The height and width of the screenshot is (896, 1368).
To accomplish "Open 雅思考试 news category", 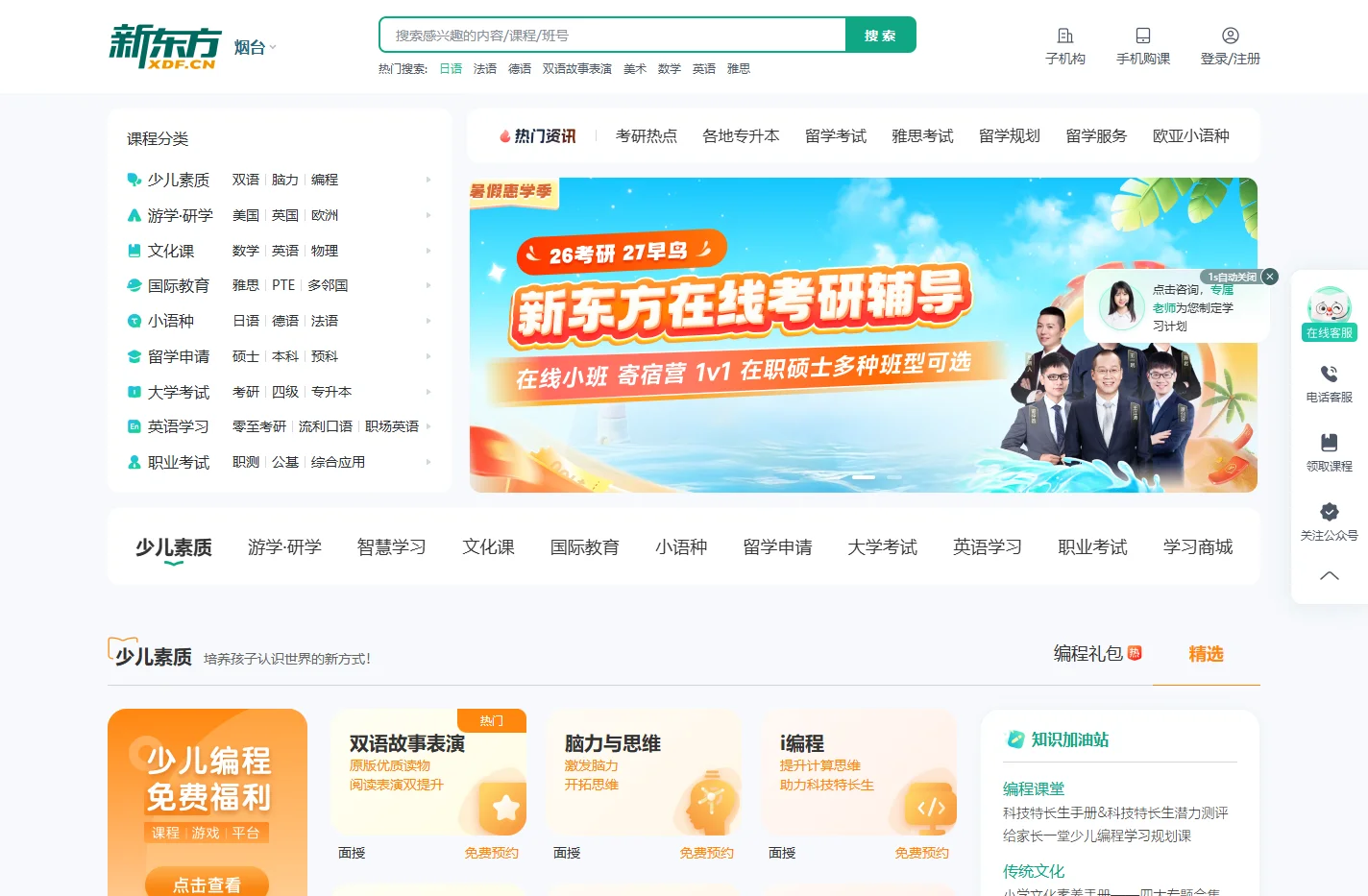I will [x=922, y=136].
